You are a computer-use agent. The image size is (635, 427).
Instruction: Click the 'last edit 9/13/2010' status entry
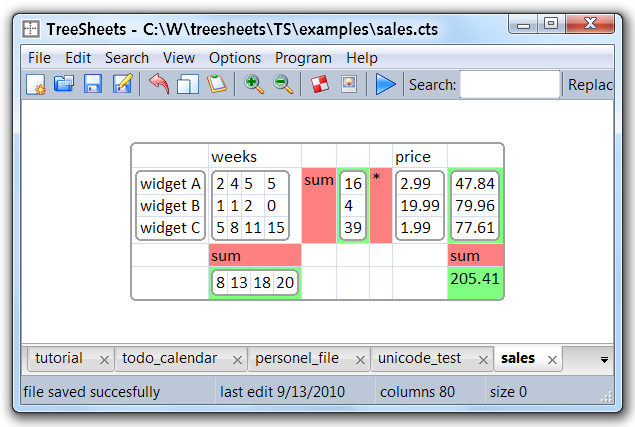pos(282,392)
